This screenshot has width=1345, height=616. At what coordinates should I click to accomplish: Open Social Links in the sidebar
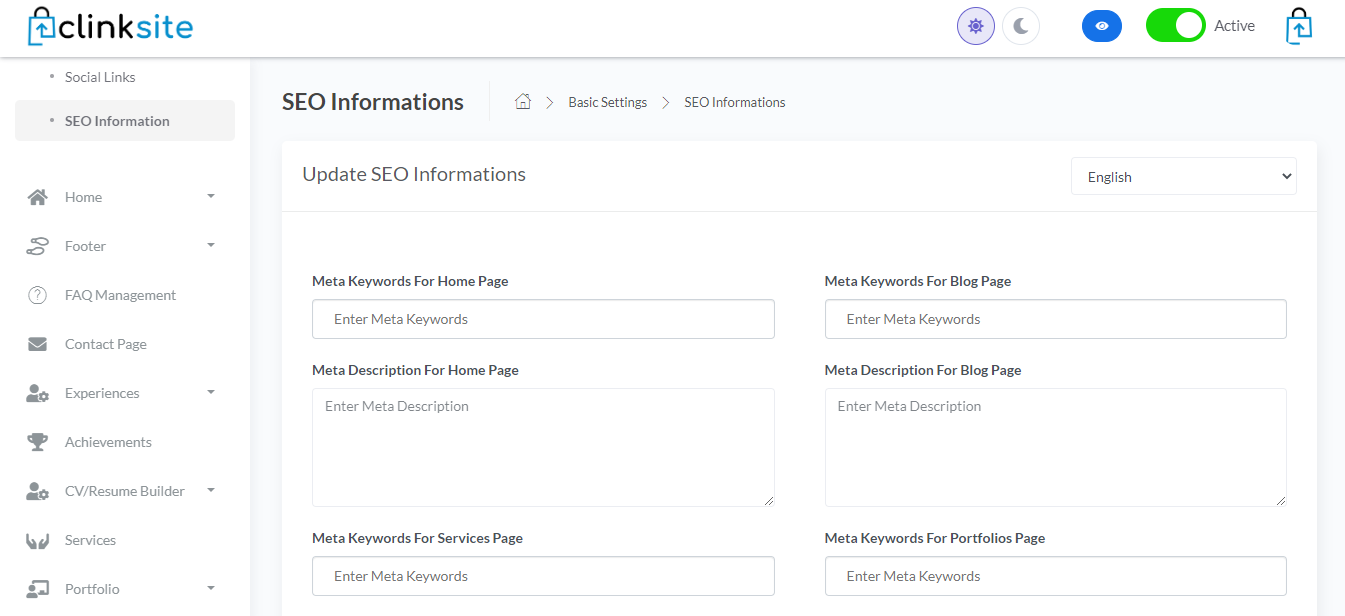click(100, 77)
